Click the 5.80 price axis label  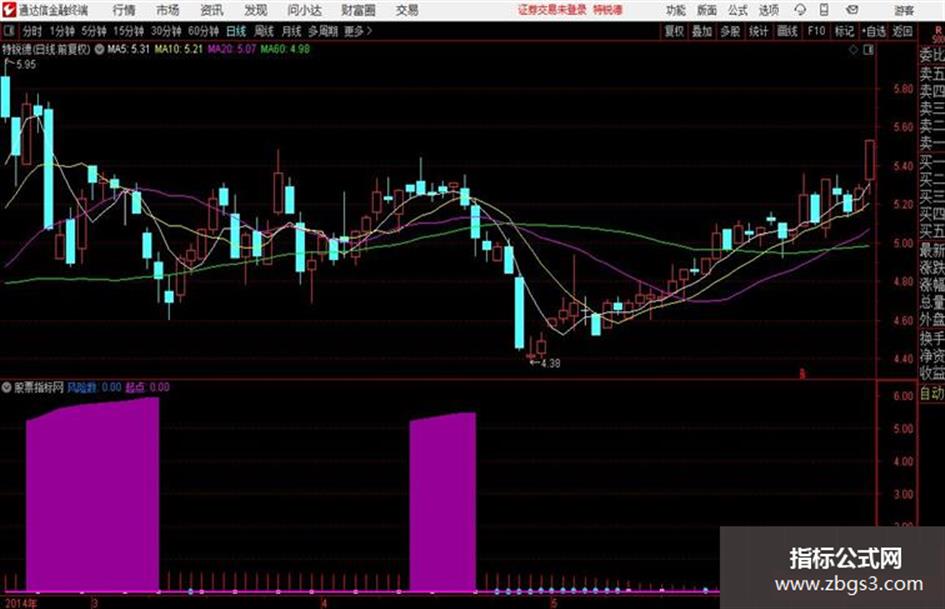tap(903, 89)
